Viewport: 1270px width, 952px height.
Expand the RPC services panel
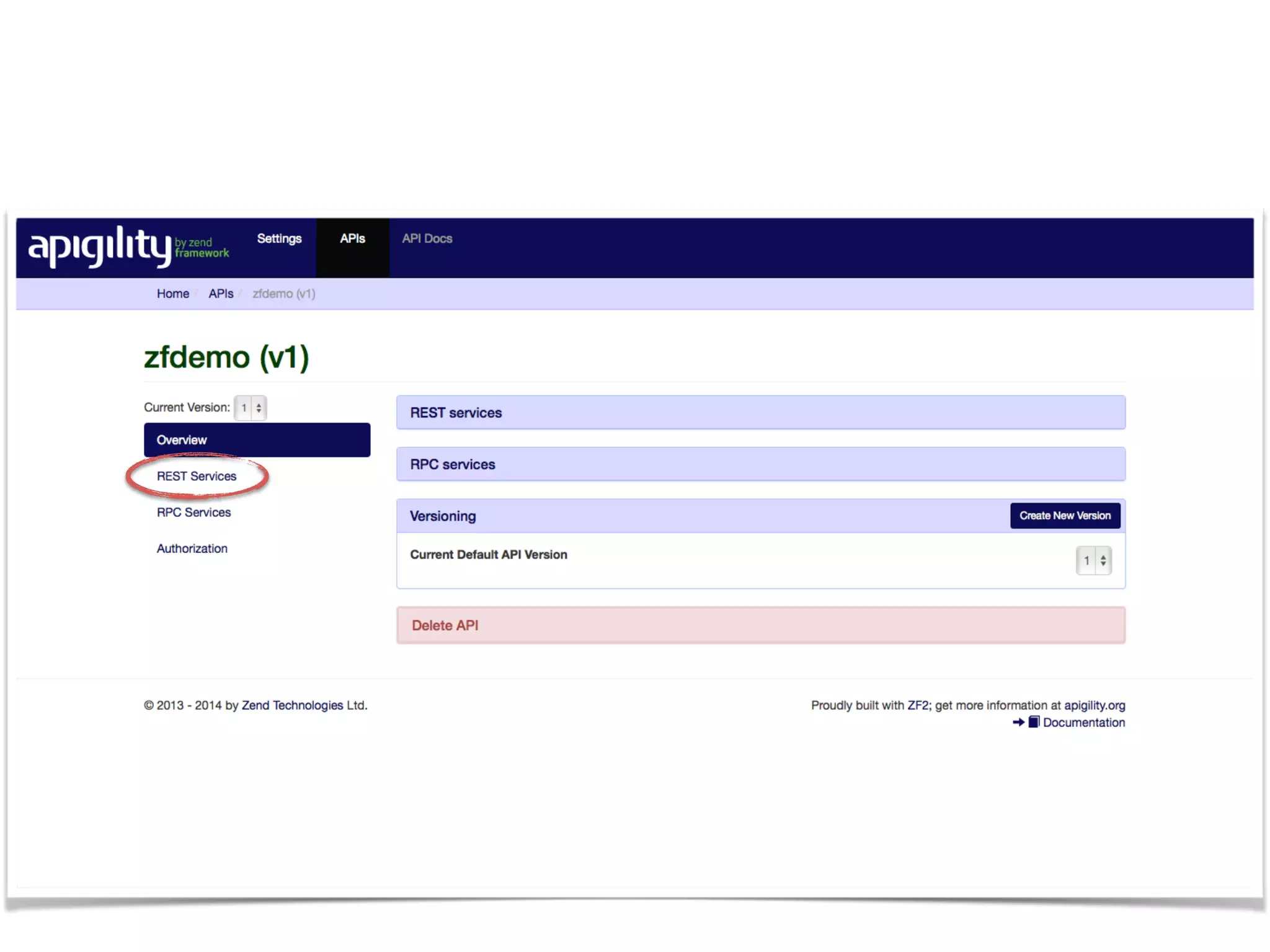point(453,464)
